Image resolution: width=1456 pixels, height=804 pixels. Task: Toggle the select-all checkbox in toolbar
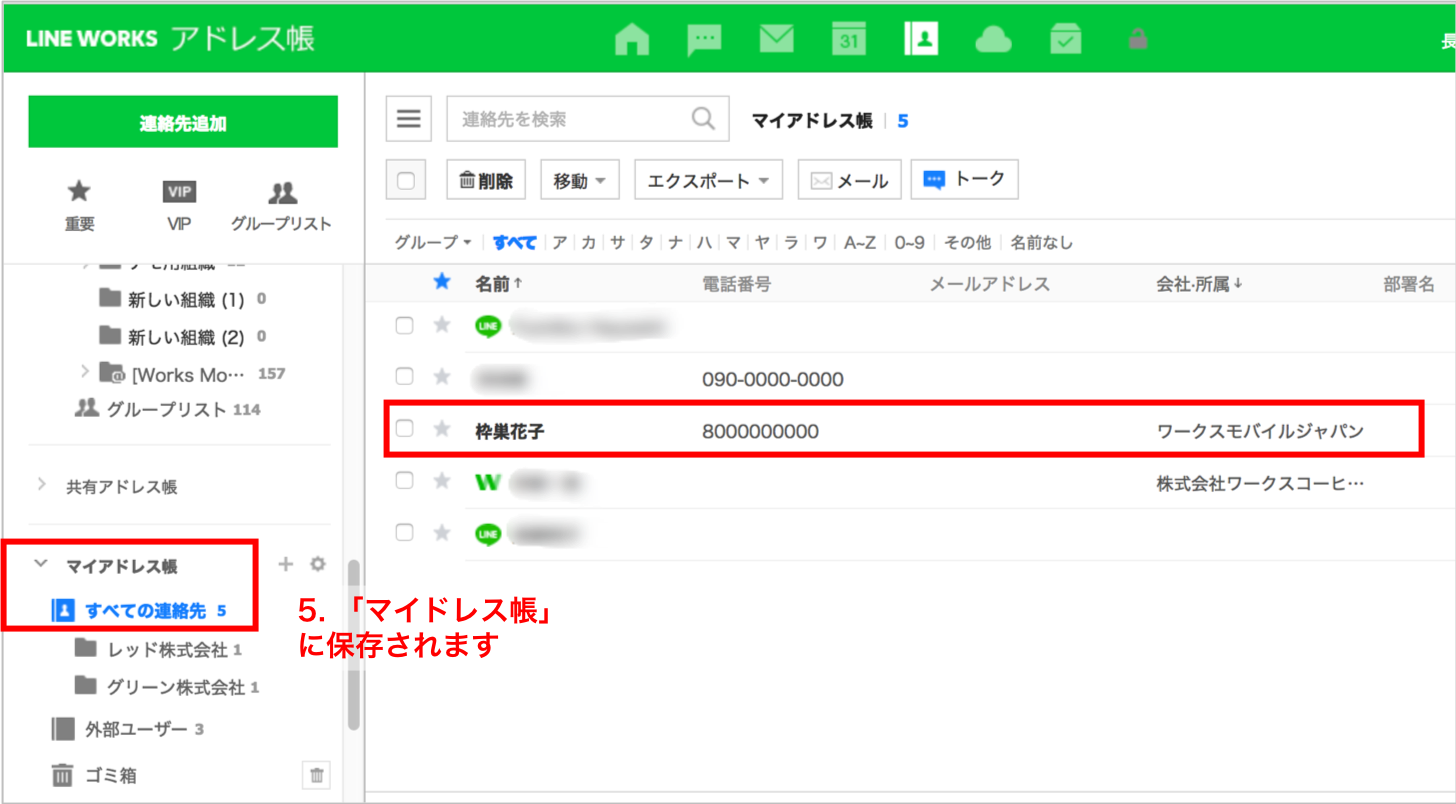pyautogui.click(x=406, y=181)
